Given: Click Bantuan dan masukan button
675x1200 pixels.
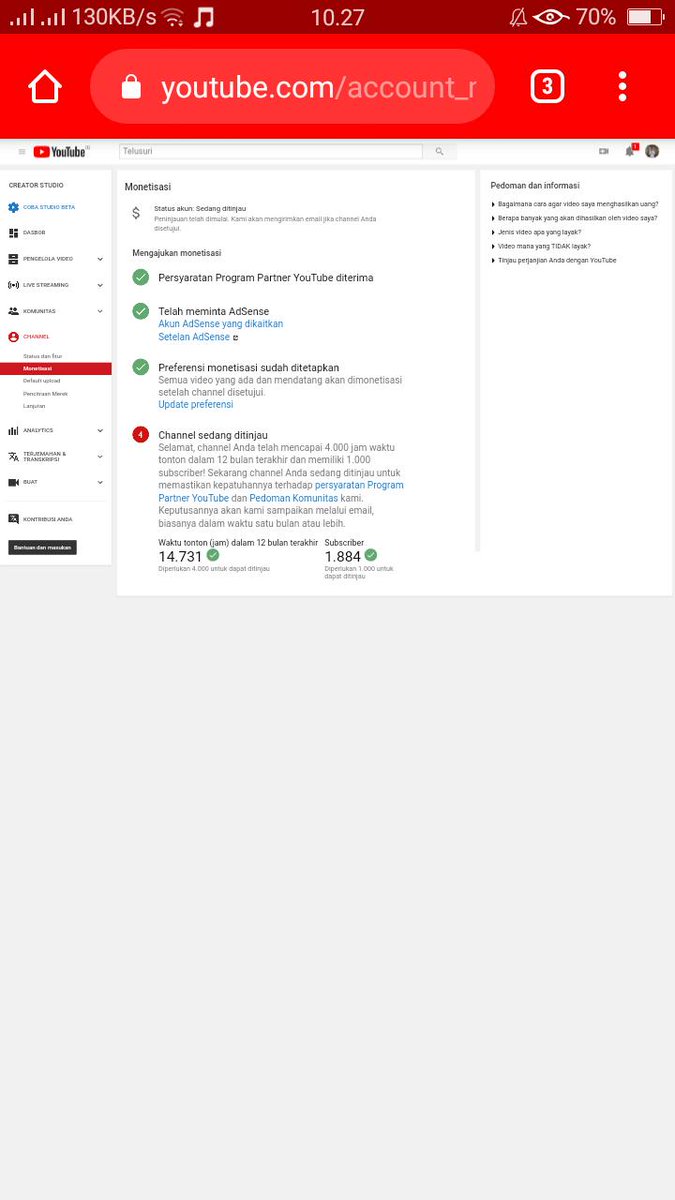Looking at the screenshot, I should (42, 547).
